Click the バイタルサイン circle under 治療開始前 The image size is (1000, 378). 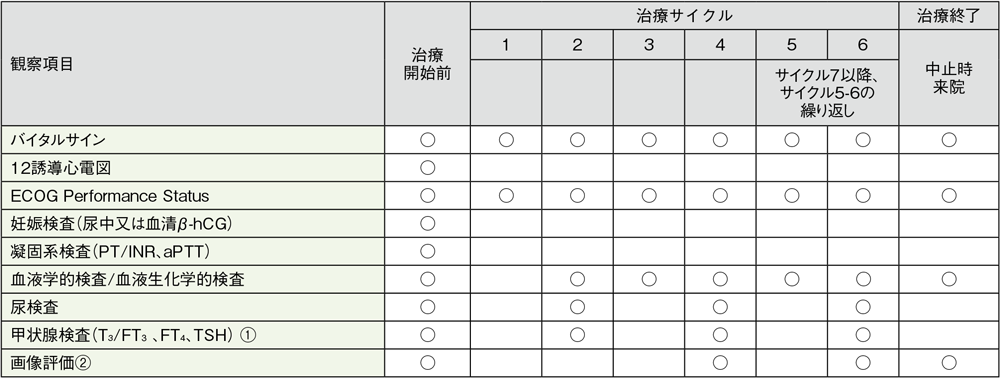427,140
